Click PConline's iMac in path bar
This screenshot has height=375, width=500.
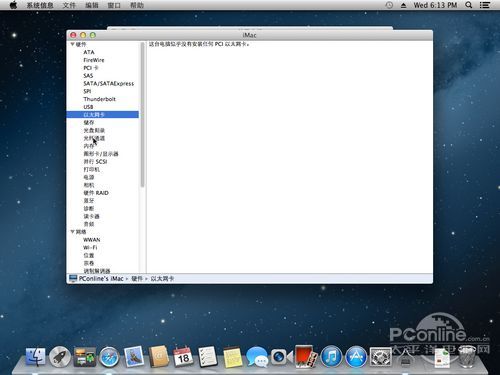pyautogui.click(x=101, y=278)
